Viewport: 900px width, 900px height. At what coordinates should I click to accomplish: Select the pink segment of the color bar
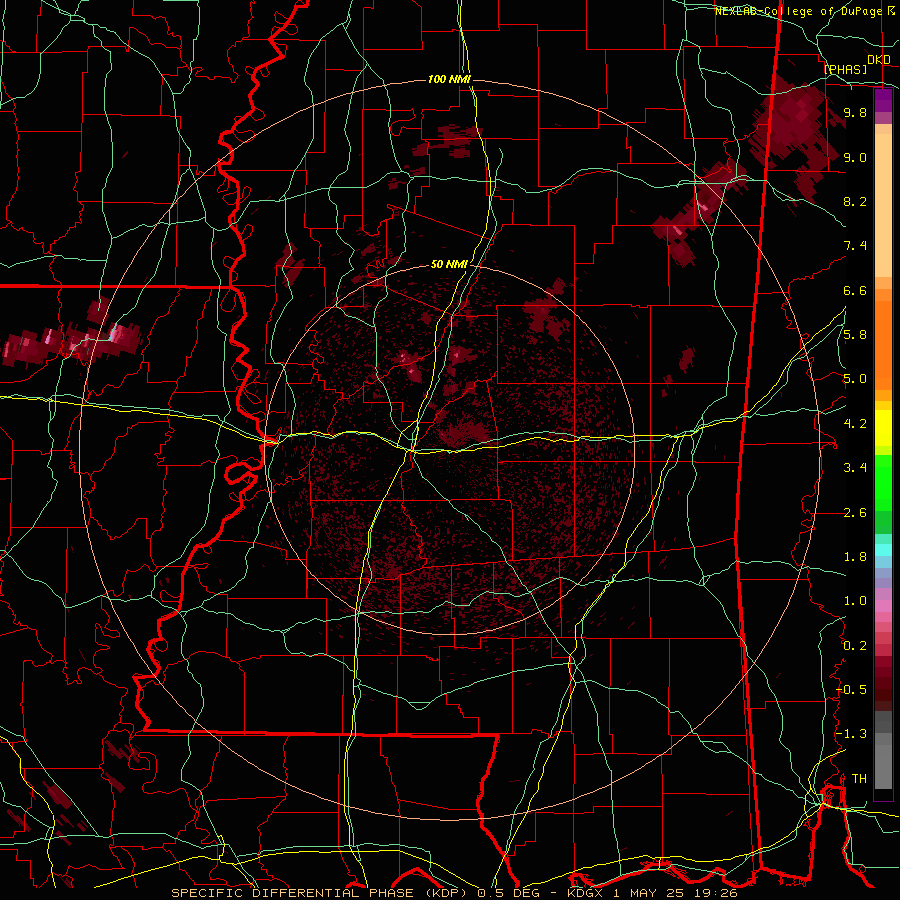[883, 606]
